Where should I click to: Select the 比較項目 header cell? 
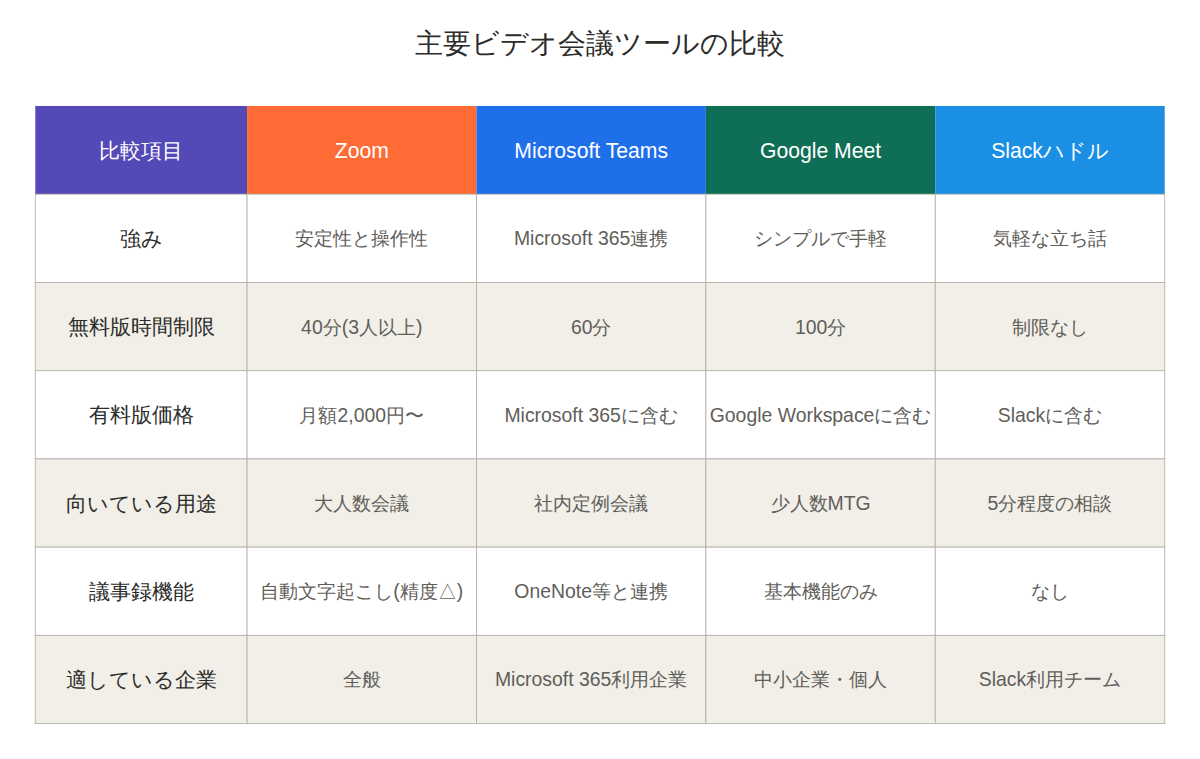coord(141,150)
